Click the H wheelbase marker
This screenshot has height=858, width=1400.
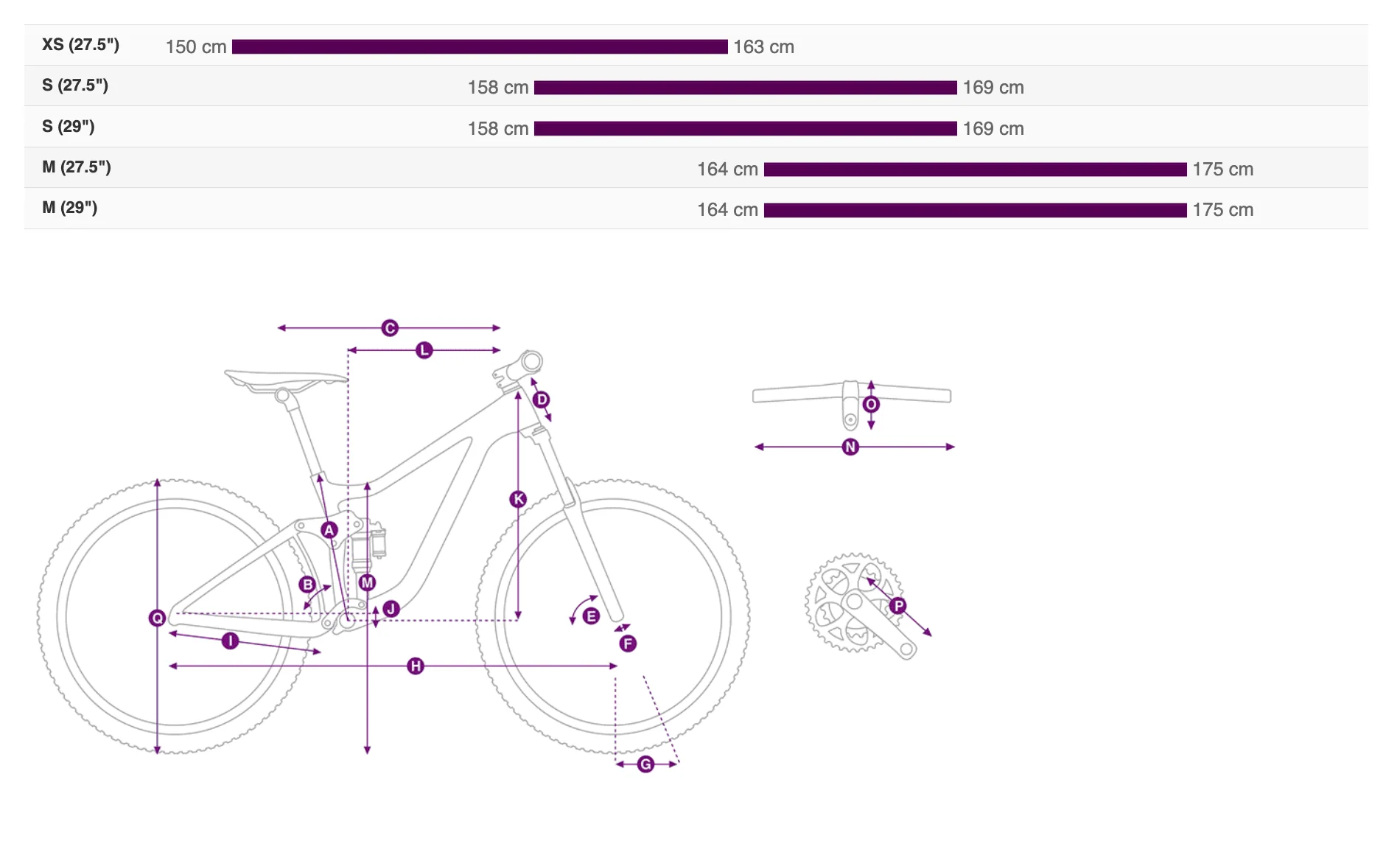[x=416, y=666]
